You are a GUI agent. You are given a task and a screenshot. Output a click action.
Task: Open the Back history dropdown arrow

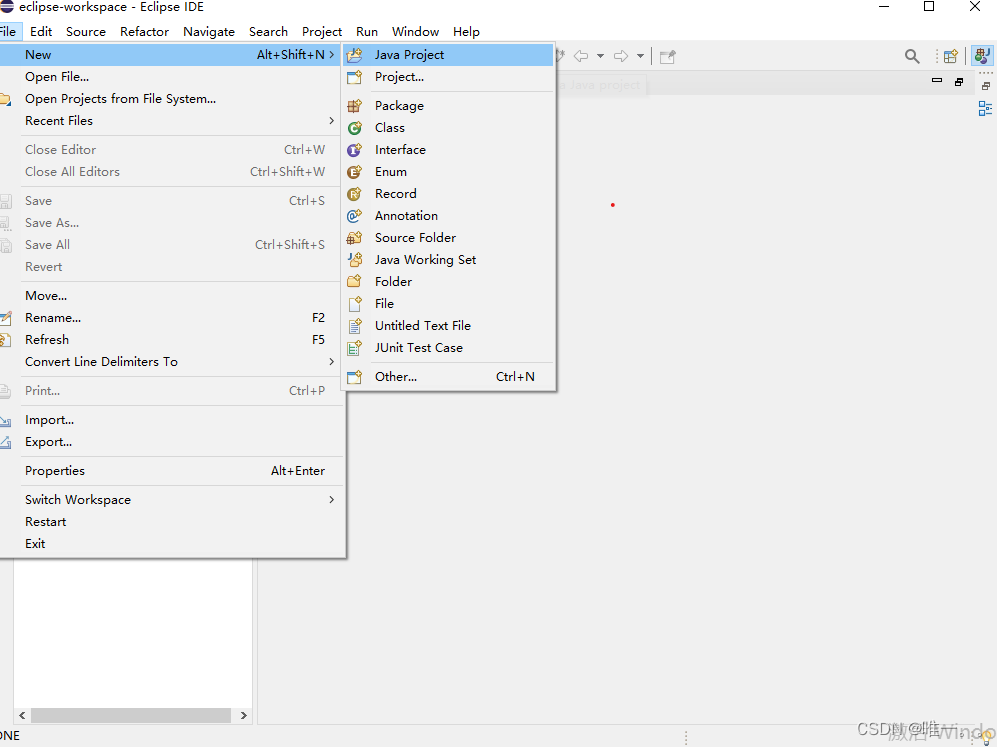[600, 56]
